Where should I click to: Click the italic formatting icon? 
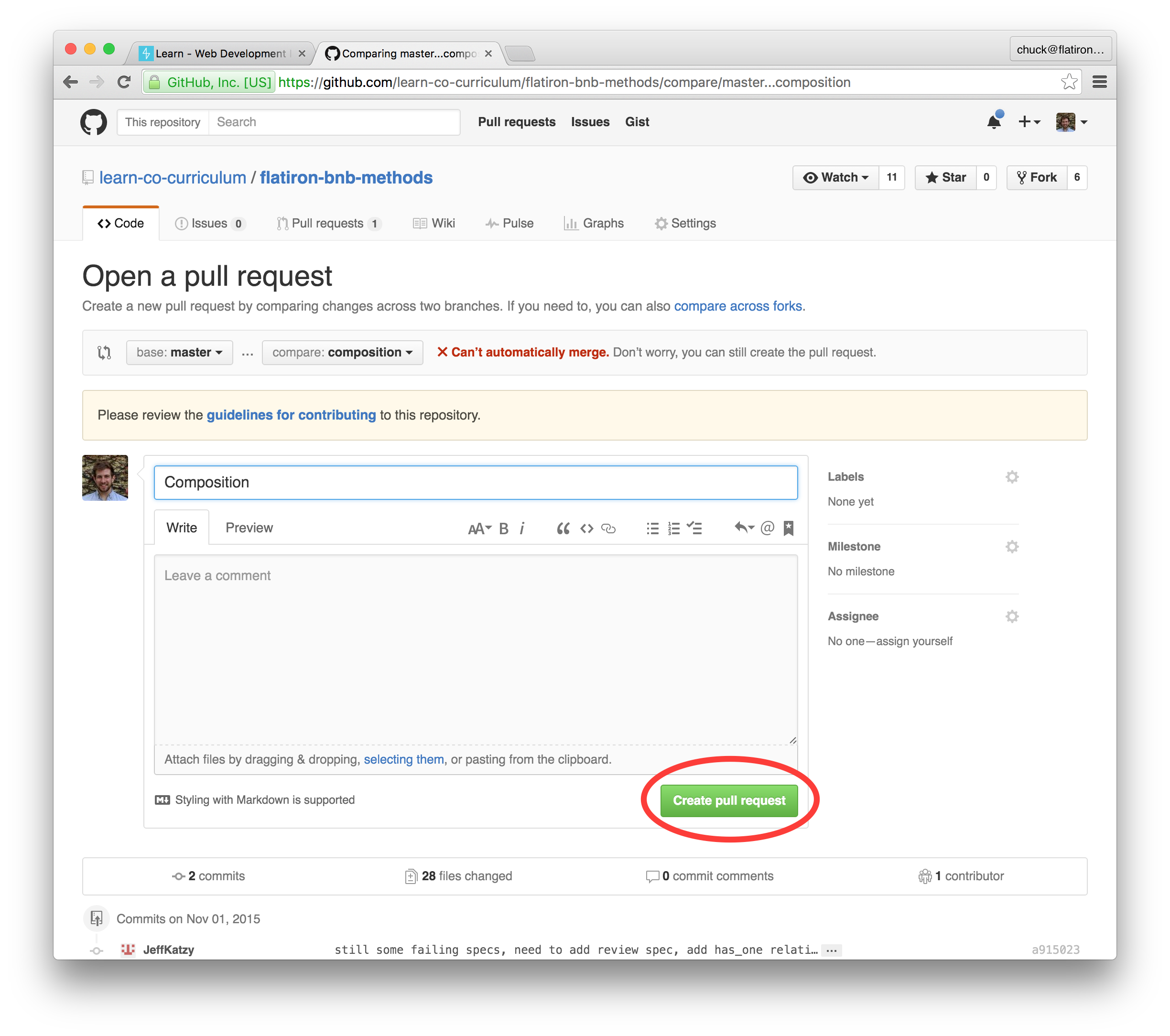point(522,529)
